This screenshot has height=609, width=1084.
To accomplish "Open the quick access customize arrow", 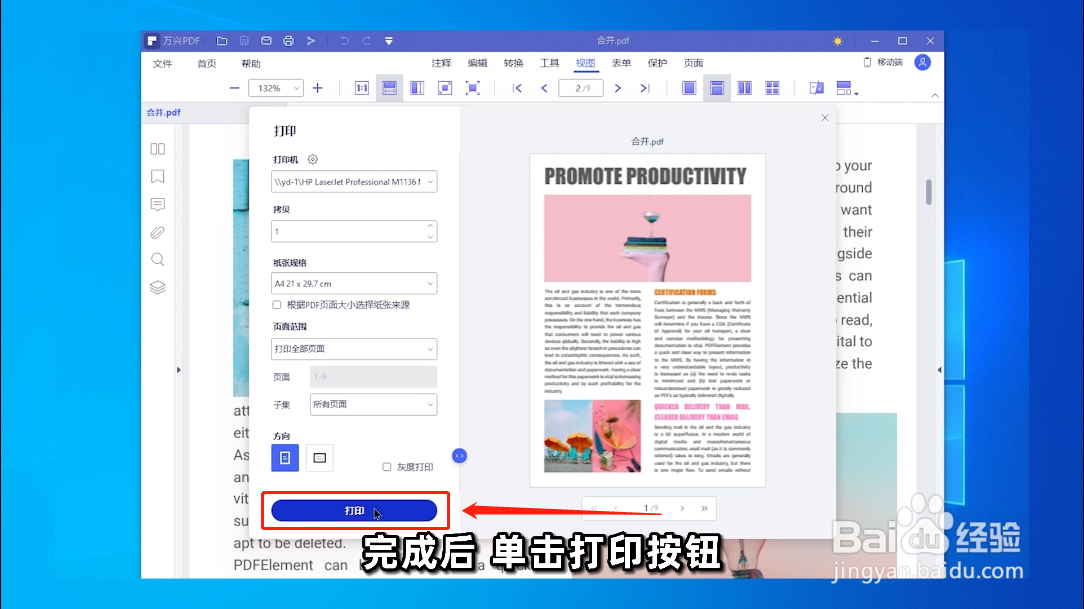I will click(389, 41).
